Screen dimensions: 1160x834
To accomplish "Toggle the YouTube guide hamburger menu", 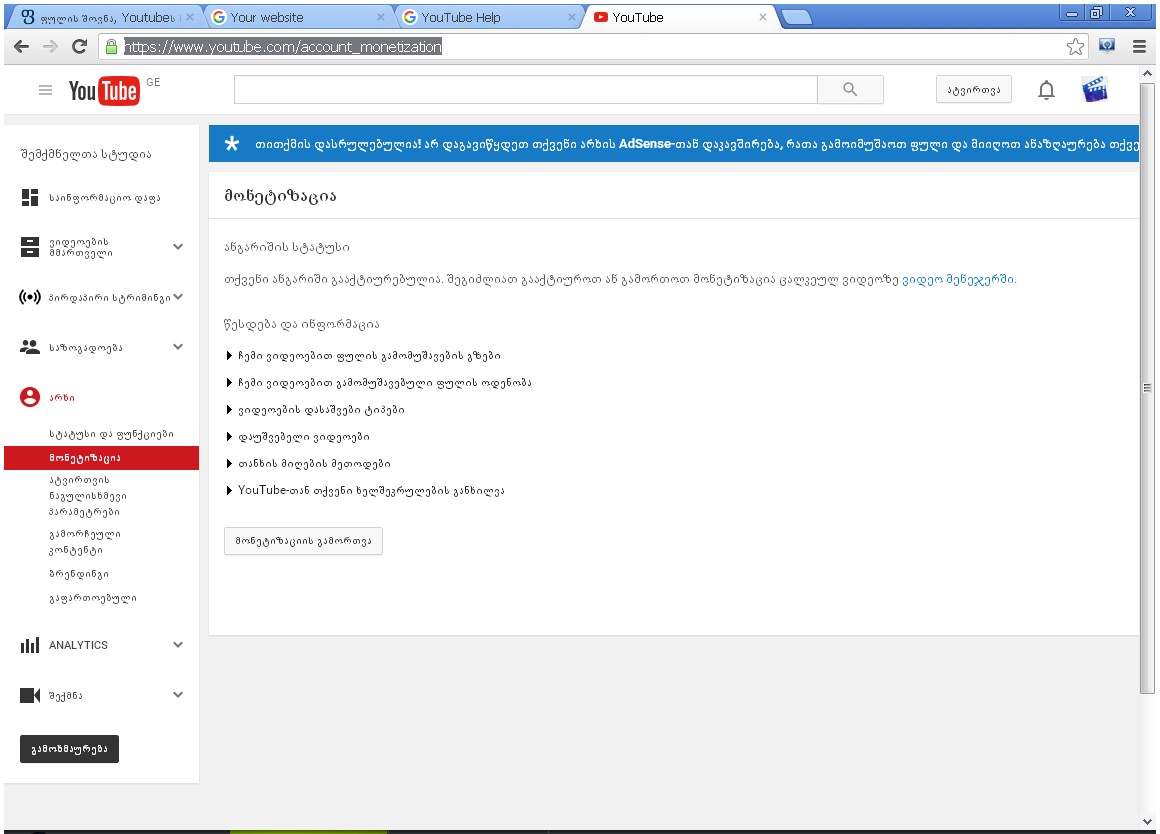I will pyautogui.click(x=45, y=90).
